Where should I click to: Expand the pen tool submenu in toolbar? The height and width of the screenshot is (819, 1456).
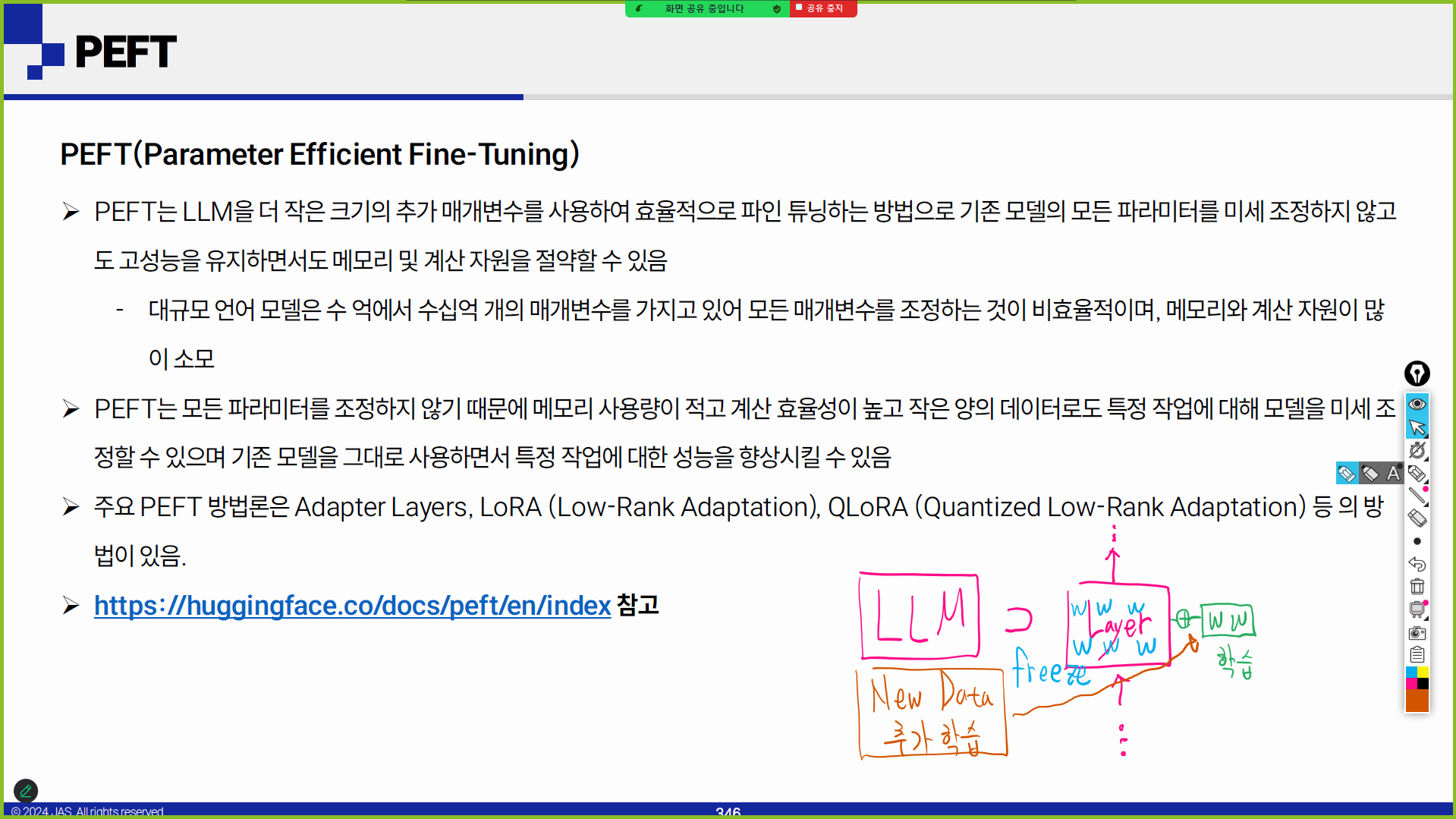point(1417,474)
